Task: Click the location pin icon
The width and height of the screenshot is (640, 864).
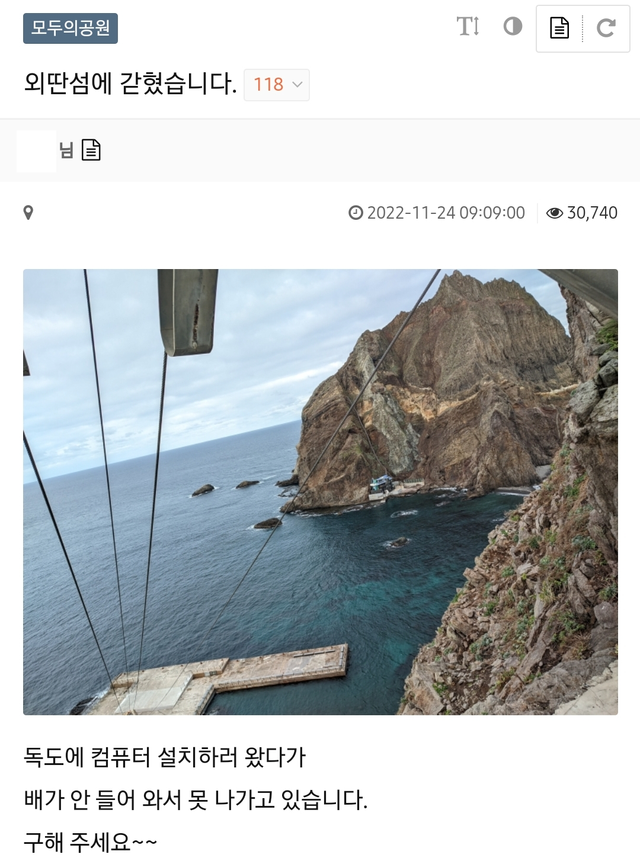Action: 29,213
